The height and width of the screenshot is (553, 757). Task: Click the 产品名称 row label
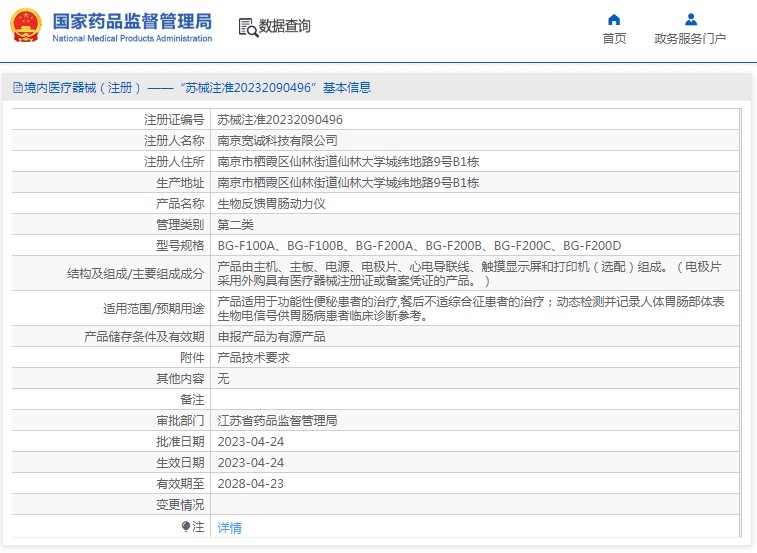[x=180, y=203]
